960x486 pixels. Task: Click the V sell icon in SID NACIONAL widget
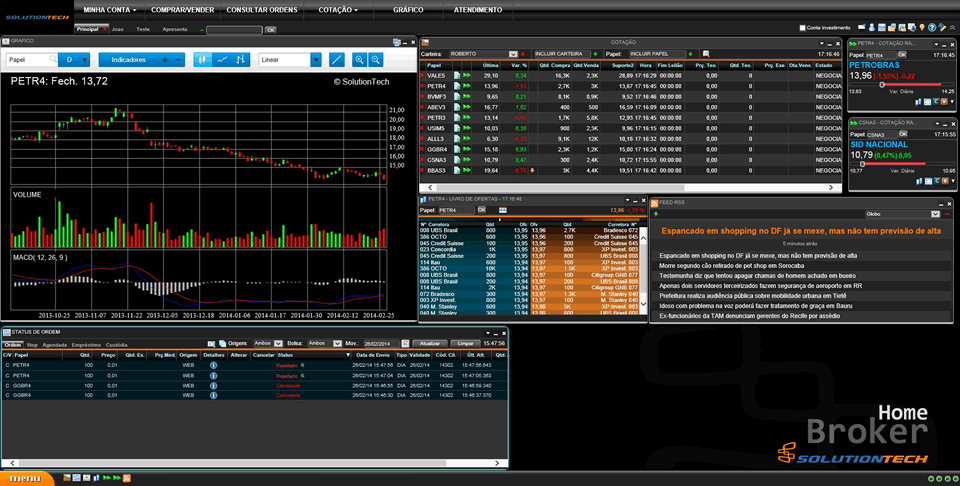(944, 181)
